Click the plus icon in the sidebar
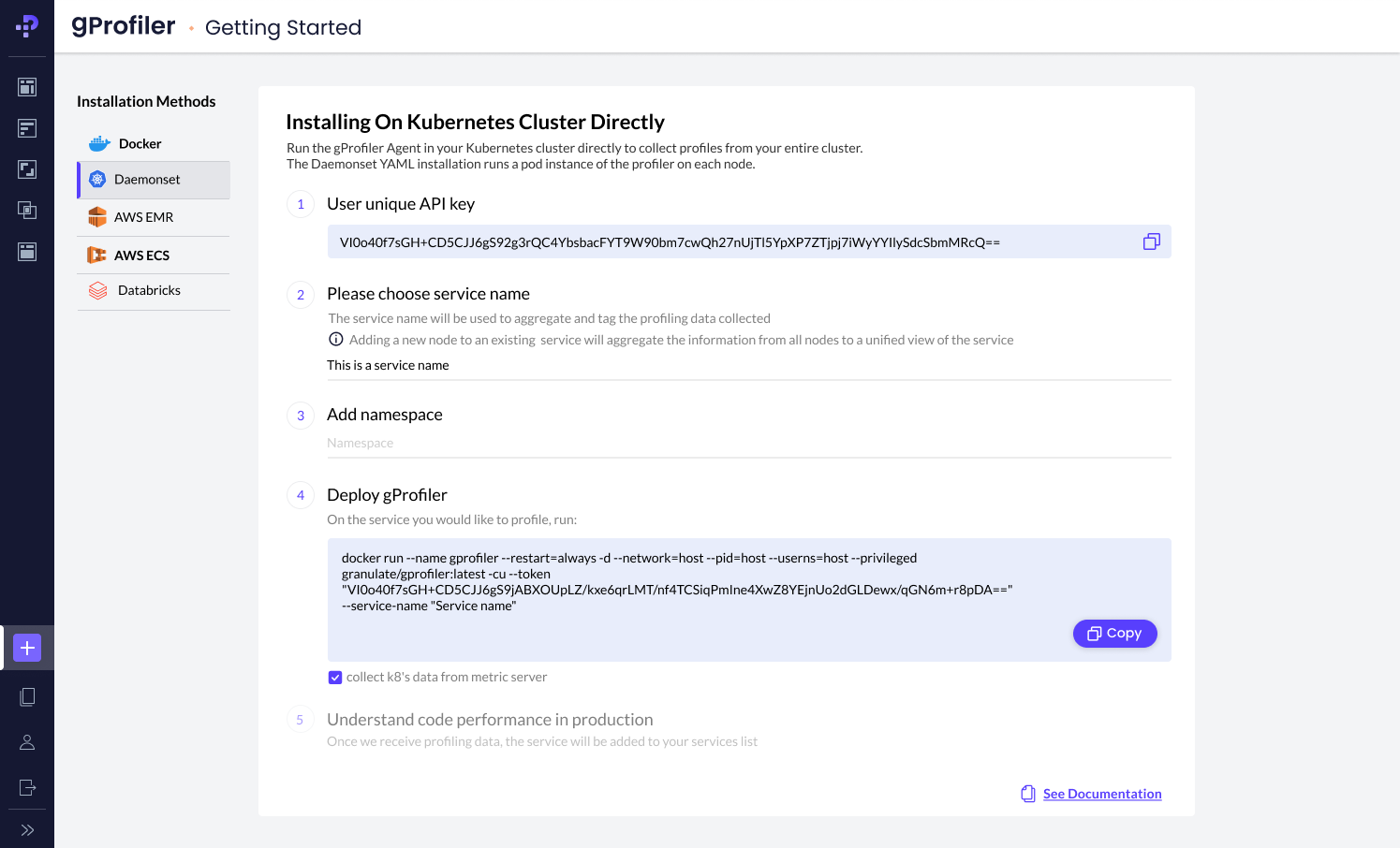The height and width of the screenshot is (848, 1400). click(27, 648)
